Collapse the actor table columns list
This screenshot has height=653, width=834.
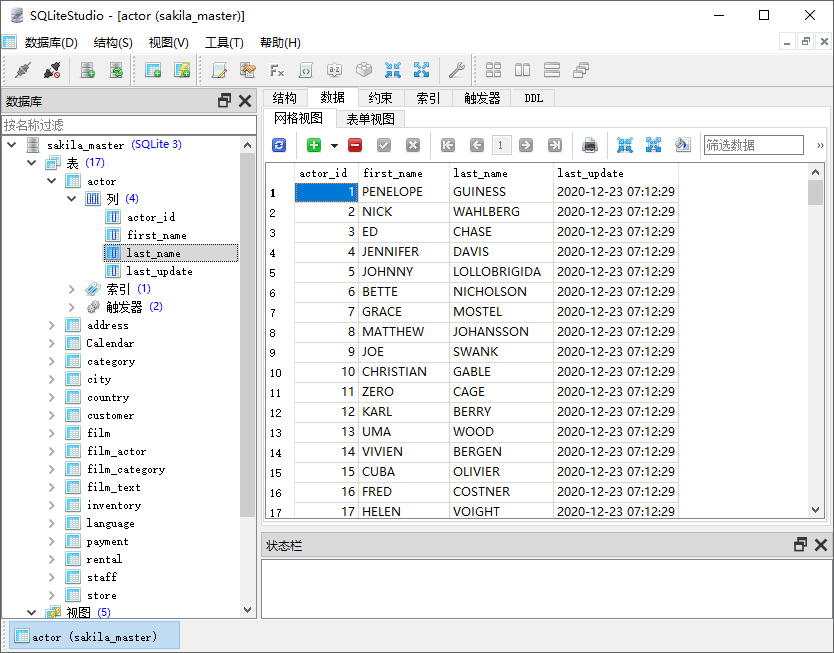[70, 199]
